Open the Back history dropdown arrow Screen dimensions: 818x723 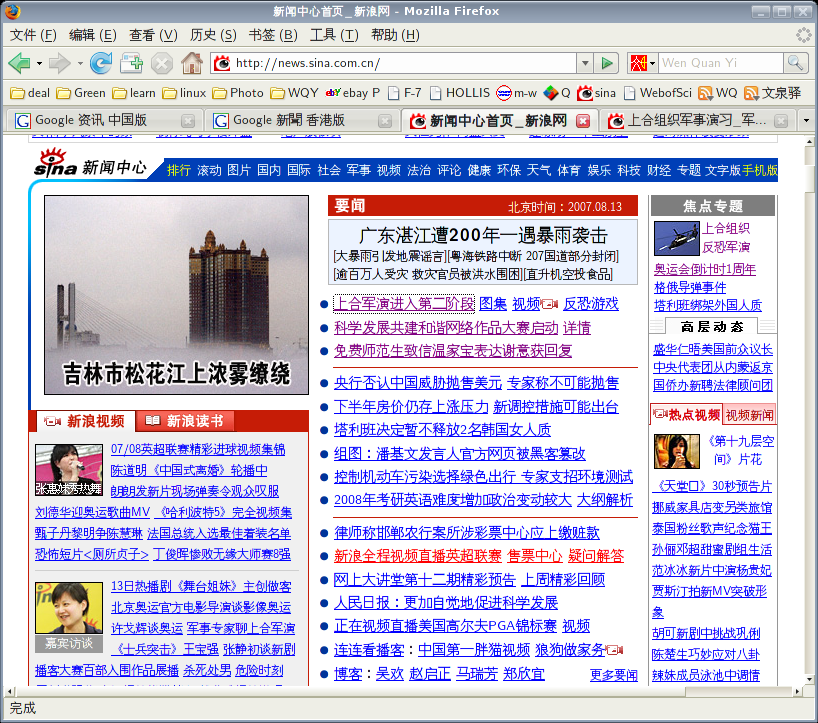[39, 64]
